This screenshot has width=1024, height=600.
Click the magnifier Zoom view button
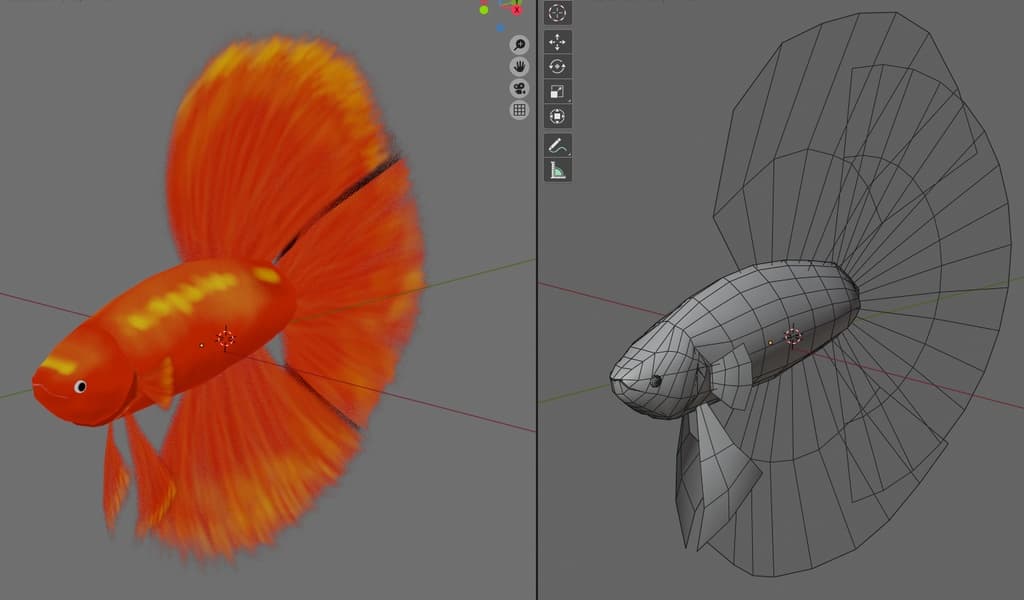click(519, 44)
